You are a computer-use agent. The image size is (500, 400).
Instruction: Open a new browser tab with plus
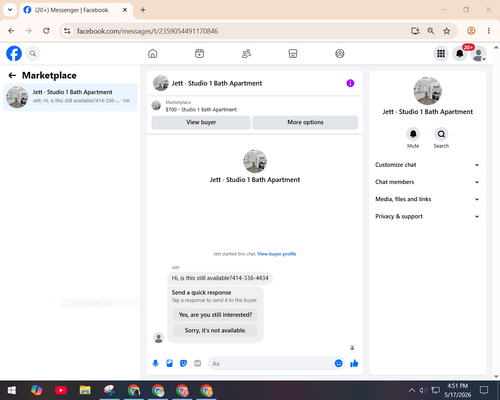[x=143, y=10]
